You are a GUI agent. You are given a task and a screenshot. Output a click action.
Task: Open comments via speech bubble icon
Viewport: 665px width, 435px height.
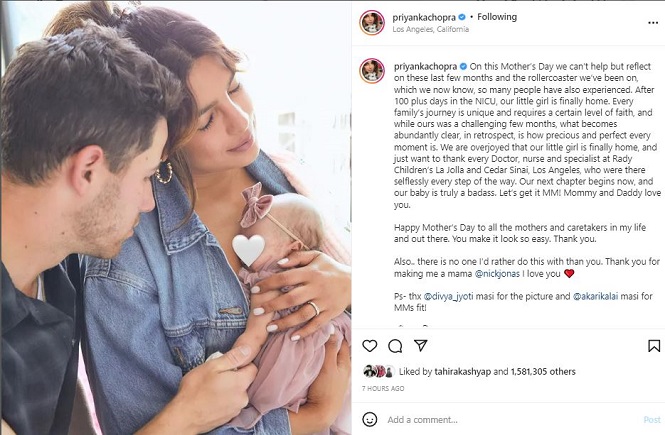click(395, 346)
